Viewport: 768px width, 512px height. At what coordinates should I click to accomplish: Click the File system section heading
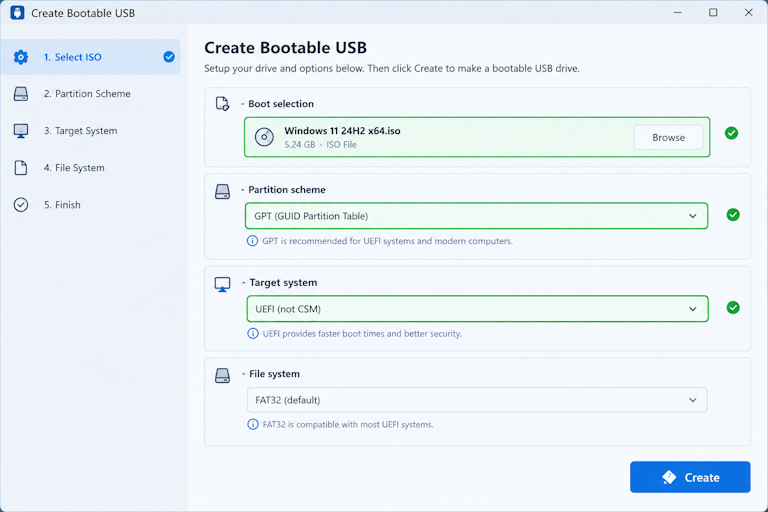(274, 374)
